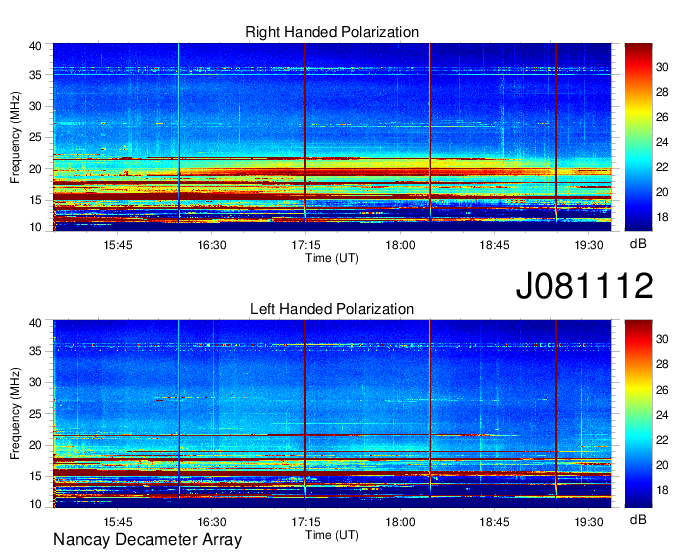680x552 pixels.
Task: Click the red vertical line at 17:15 in top plot
Action: 305,130
